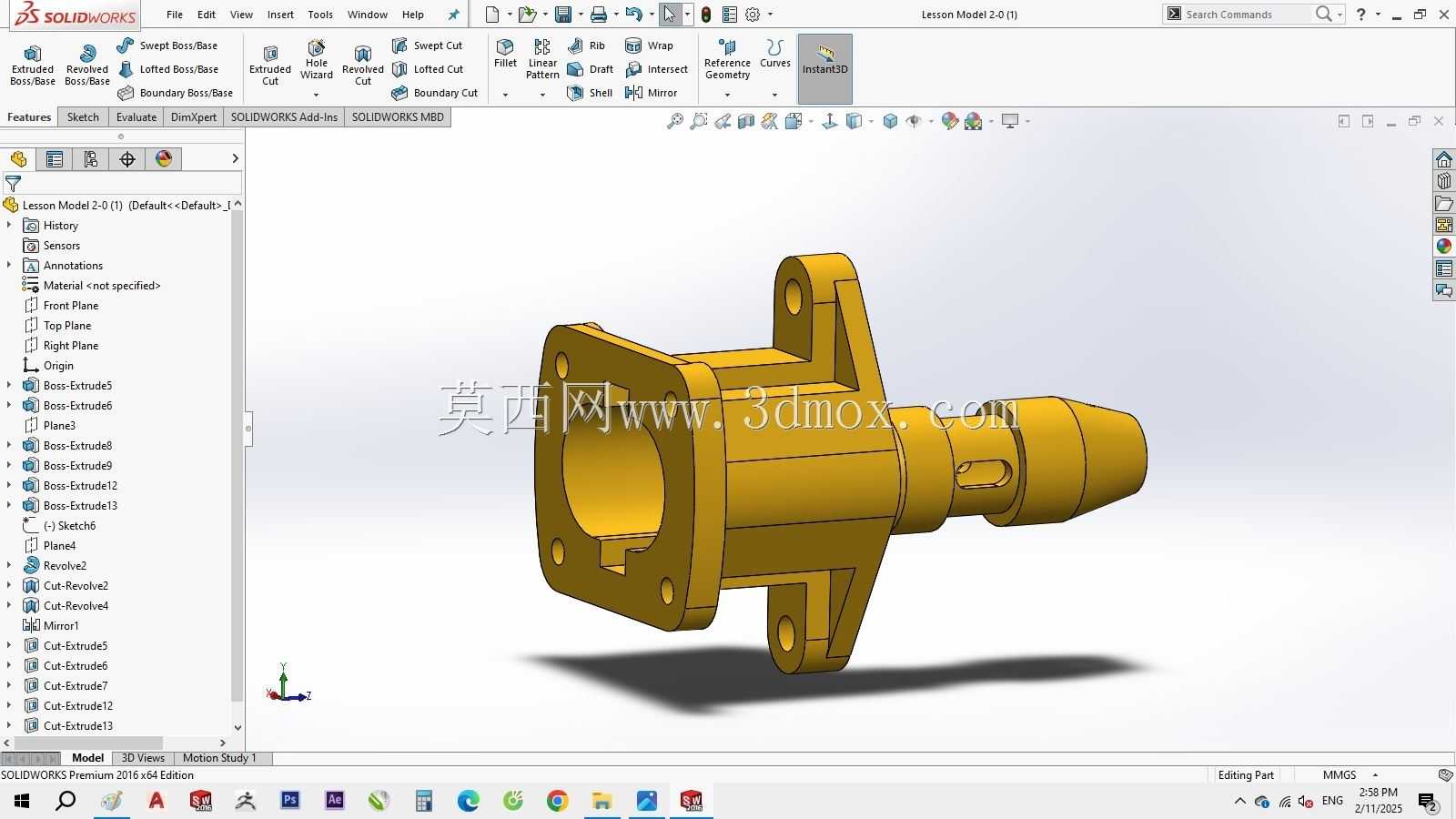Open the Appearances task pane icon

coord(1444,246)
